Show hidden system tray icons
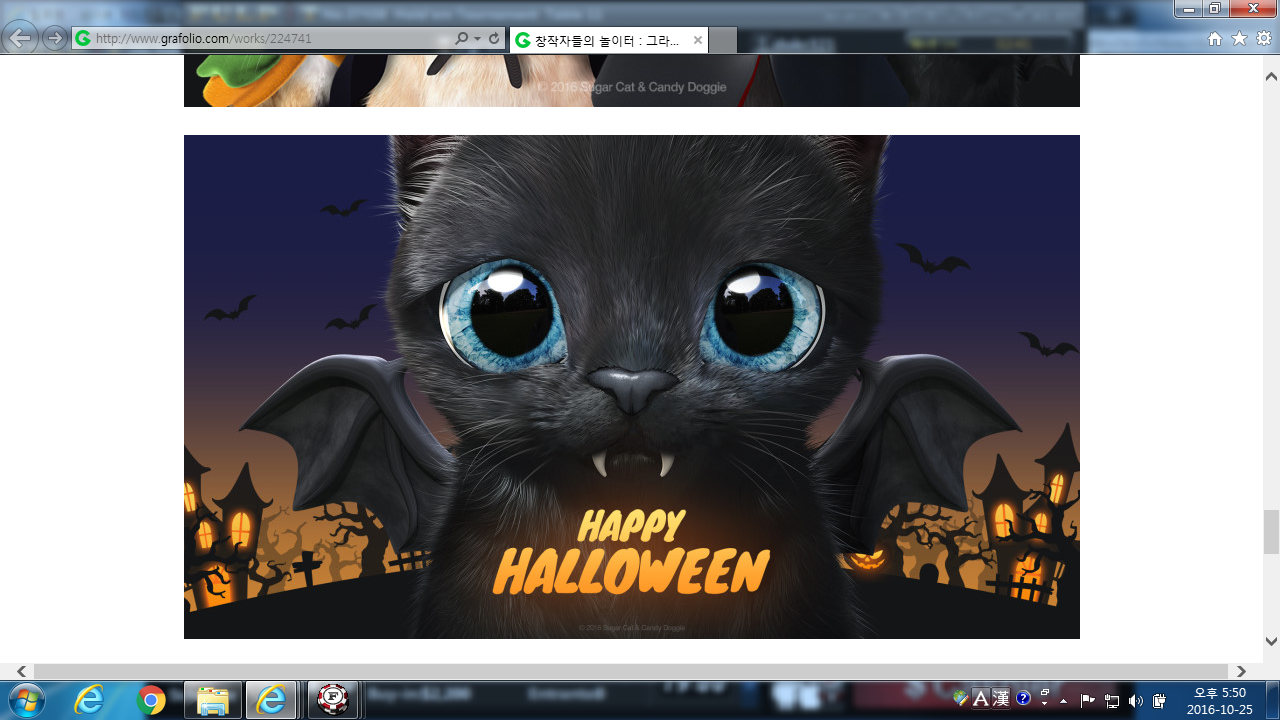The height and width of the screenshot is (720, 1280). pyautogui.click(x=1063, y=701)
